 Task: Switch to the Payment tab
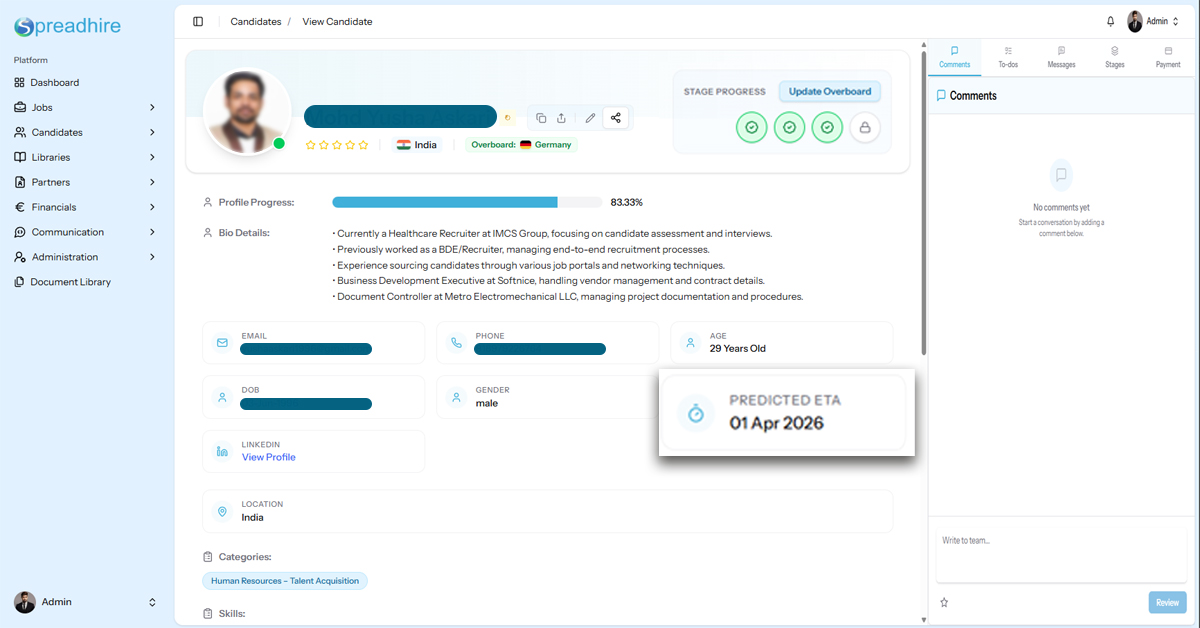click(1168, 56)
